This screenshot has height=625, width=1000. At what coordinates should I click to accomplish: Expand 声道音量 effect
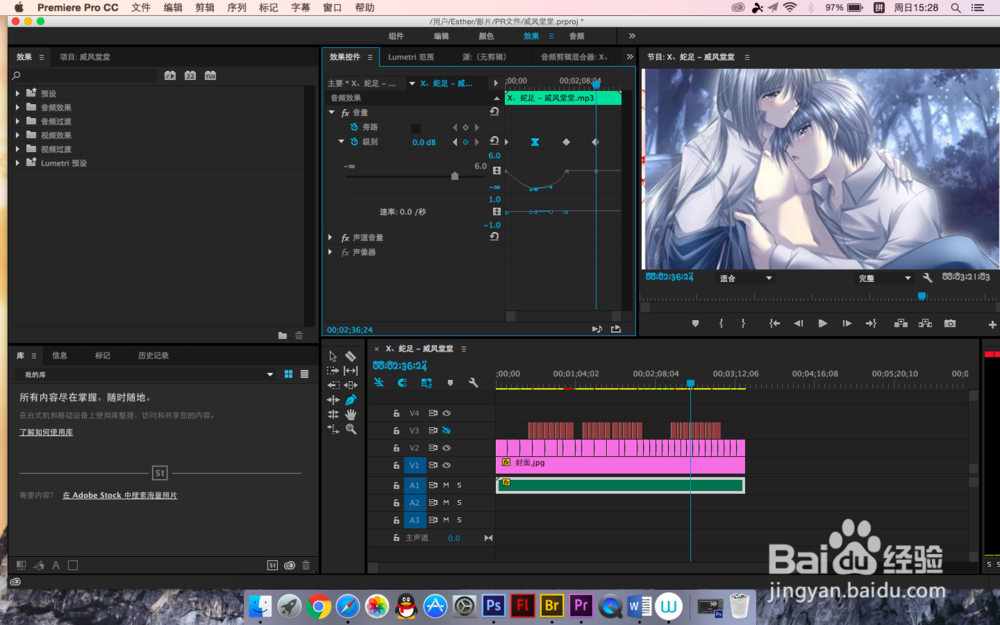click(x=330, y=237)
